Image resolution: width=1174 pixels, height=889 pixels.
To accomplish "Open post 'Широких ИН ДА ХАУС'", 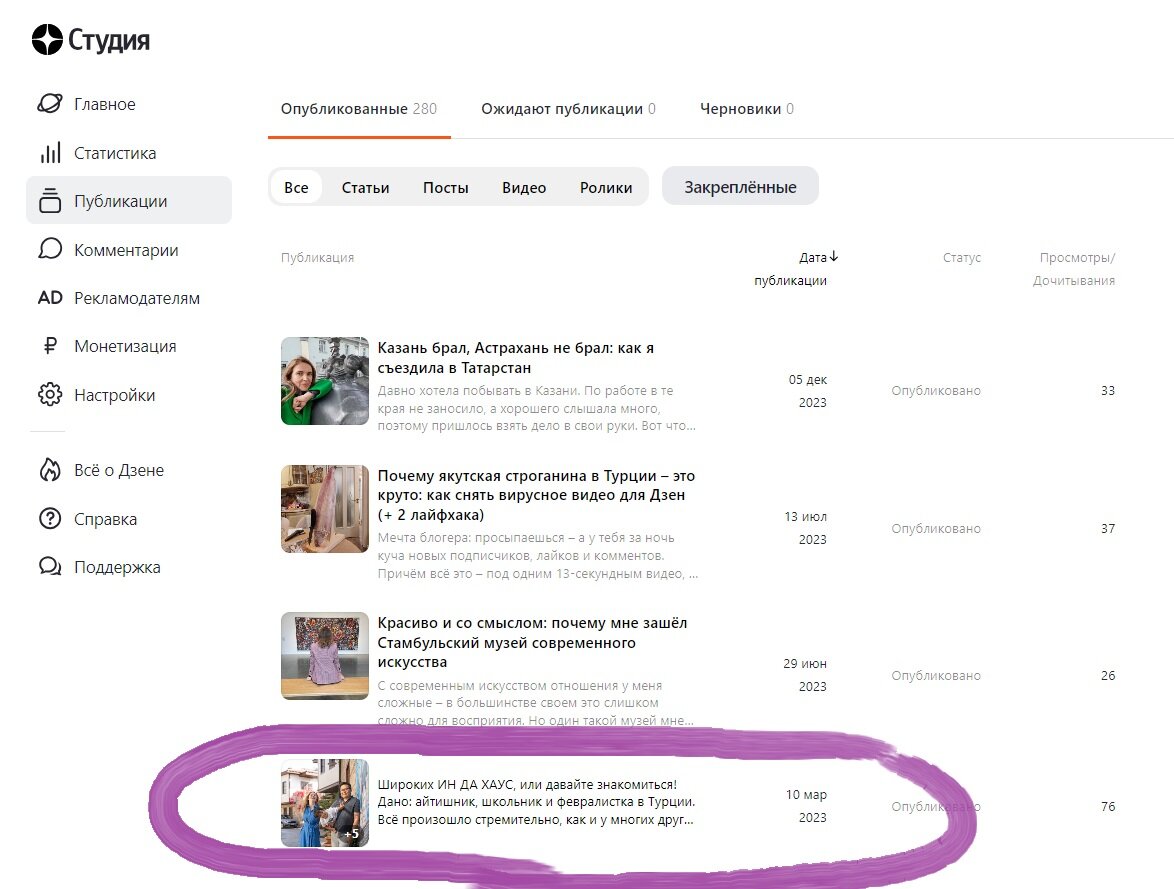I will [x=536, y=802].
